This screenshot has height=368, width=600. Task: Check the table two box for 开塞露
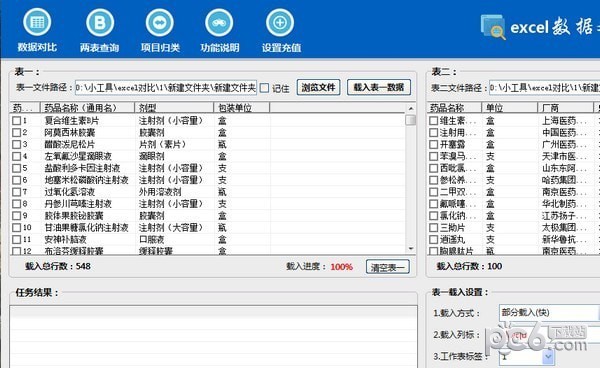tap(434, 145)
